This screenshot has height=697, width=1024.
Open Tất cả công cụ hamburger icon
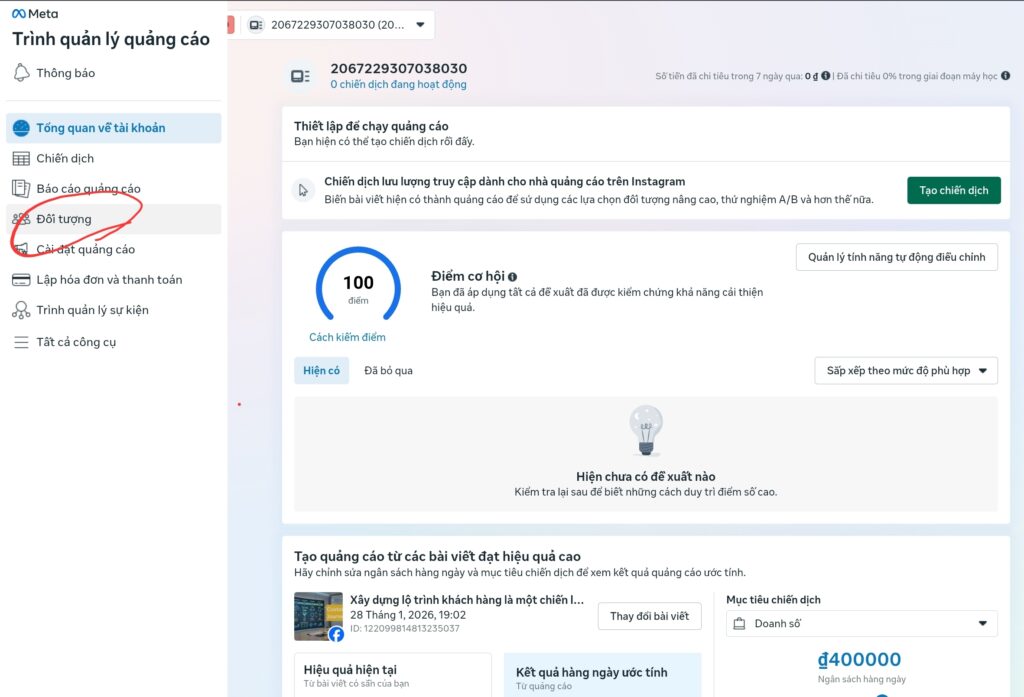point(21,342)
